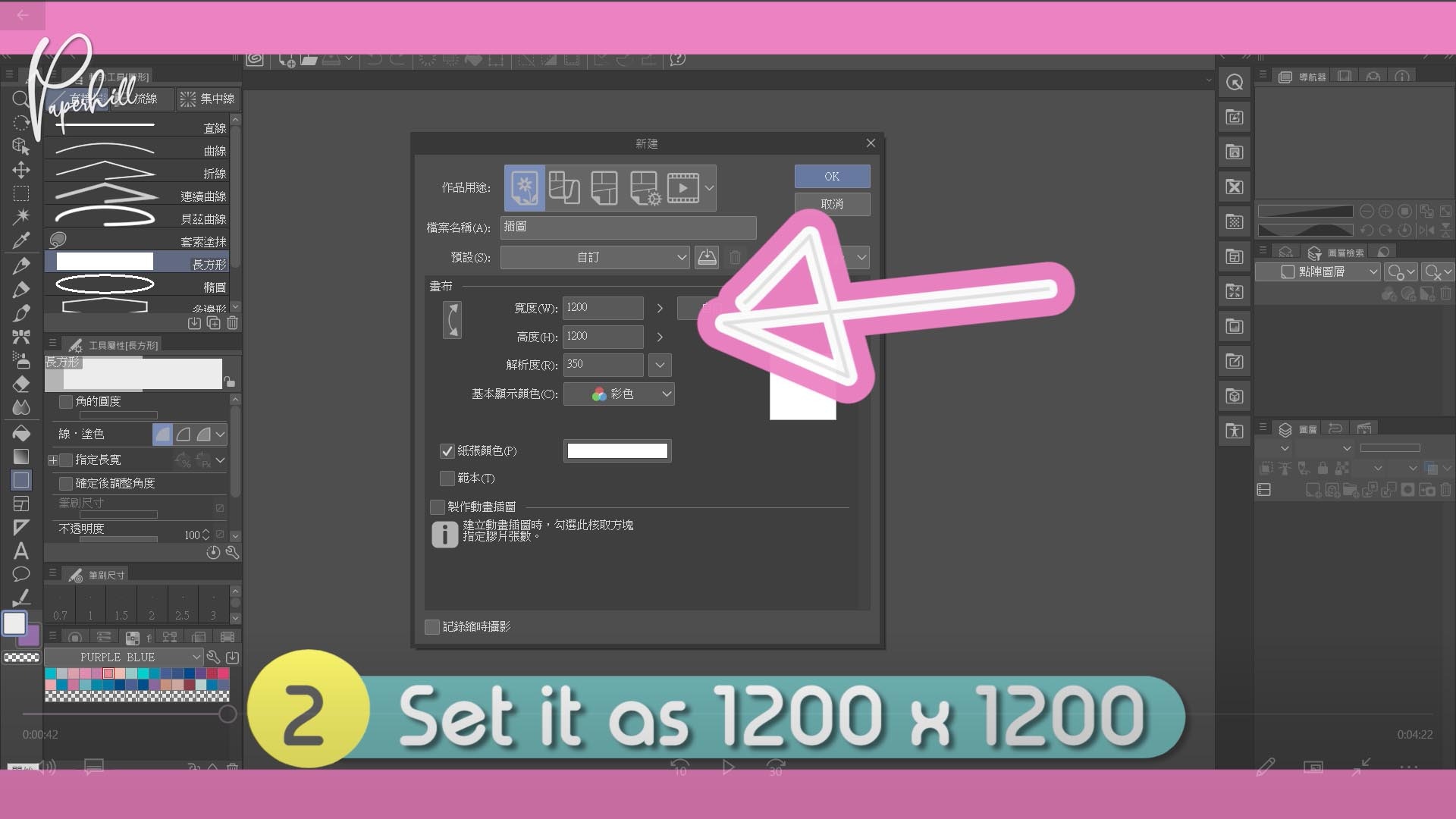Click the swap width and height icon

click(452, 320)
